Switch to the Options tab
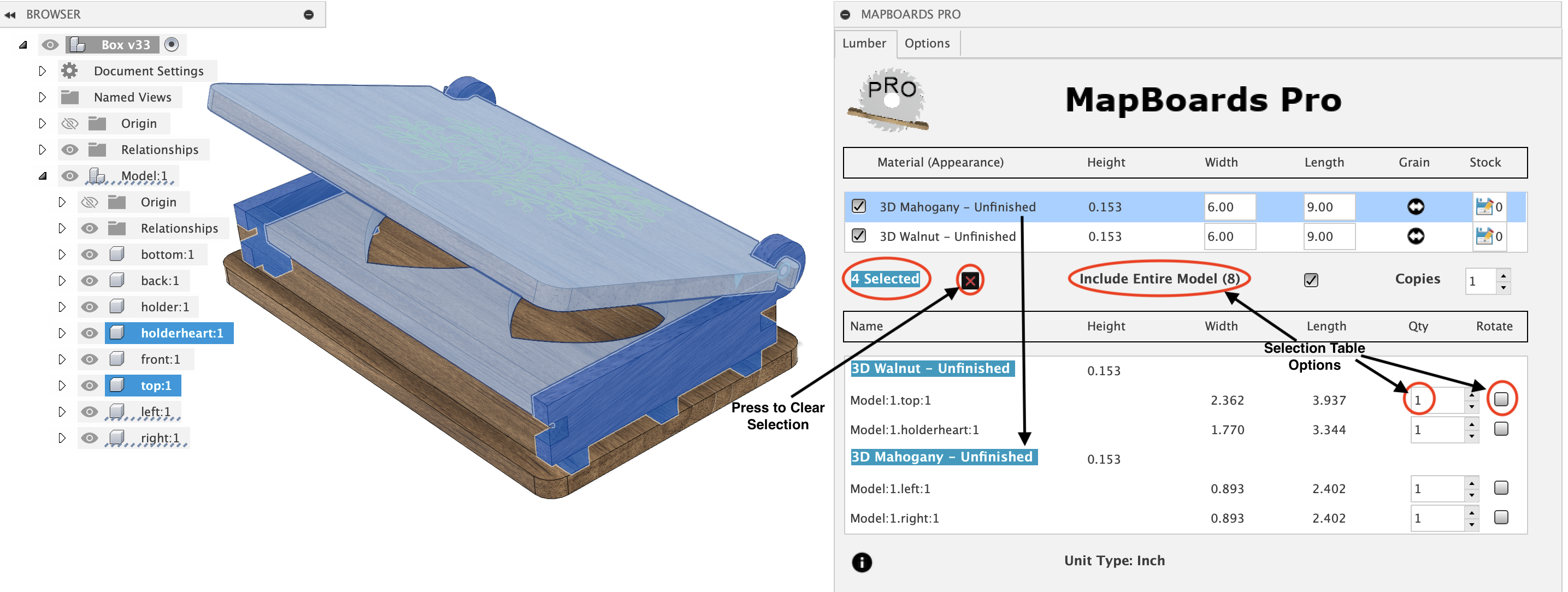Screen dimensions: 1568x592 pos(927,43)
